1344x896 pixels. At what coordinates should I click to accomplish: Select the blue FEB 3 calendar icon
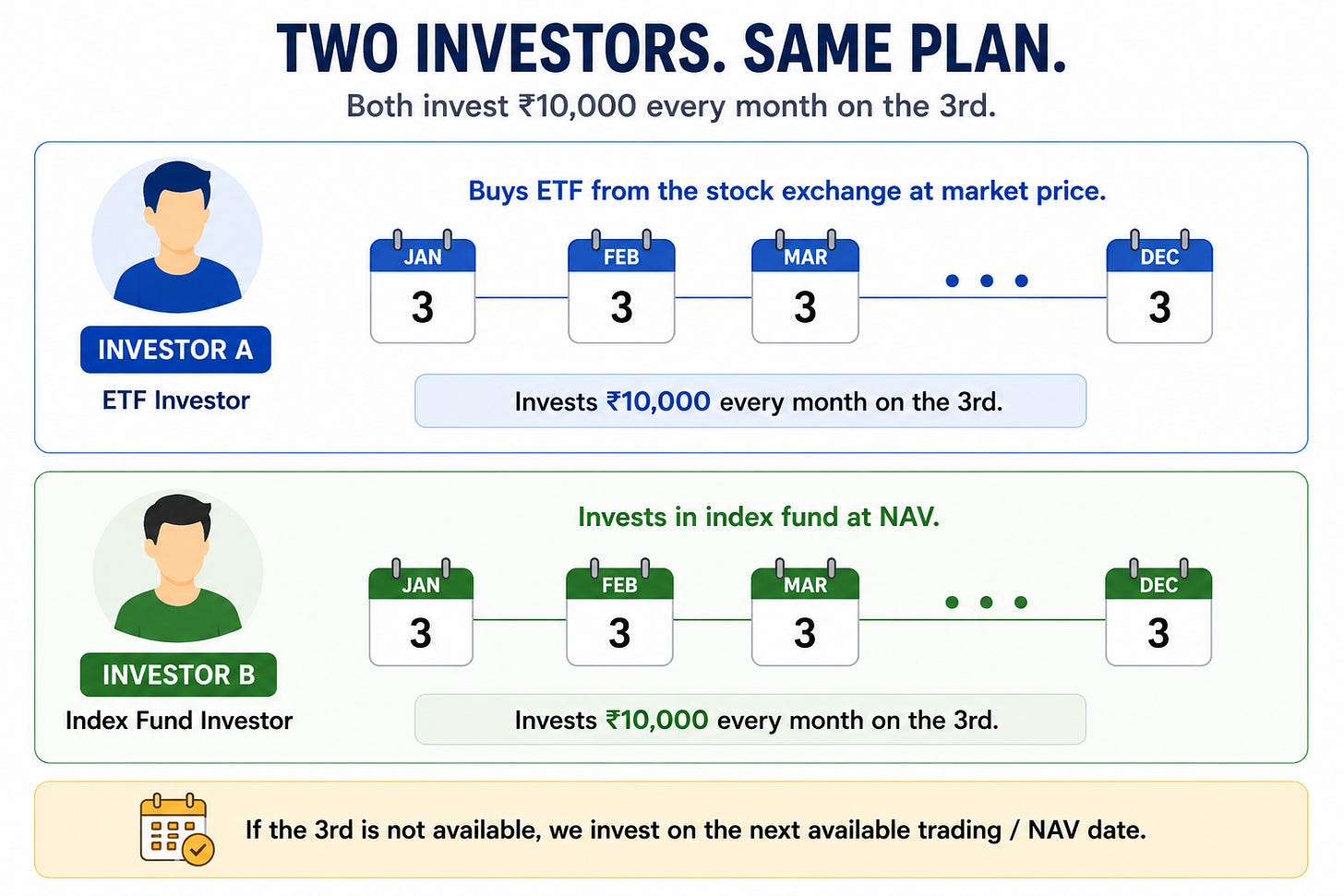pos(621,287)
